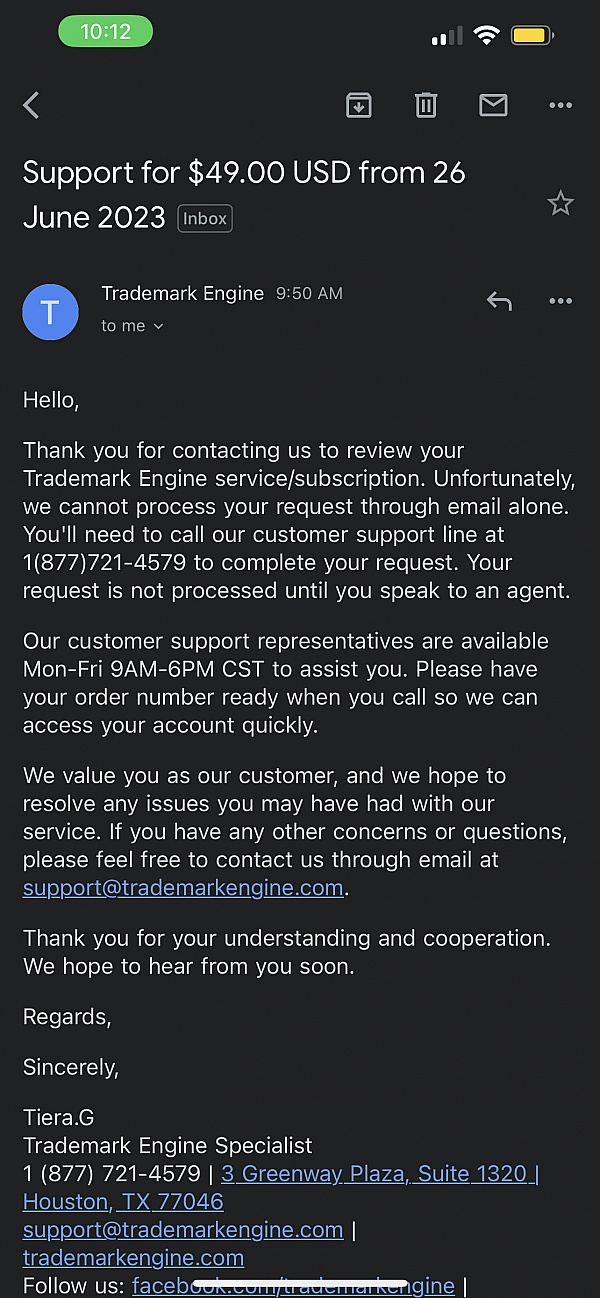600x1298 pixels.
Task: Delete this email with trash icon
Action: click(426, 105)
